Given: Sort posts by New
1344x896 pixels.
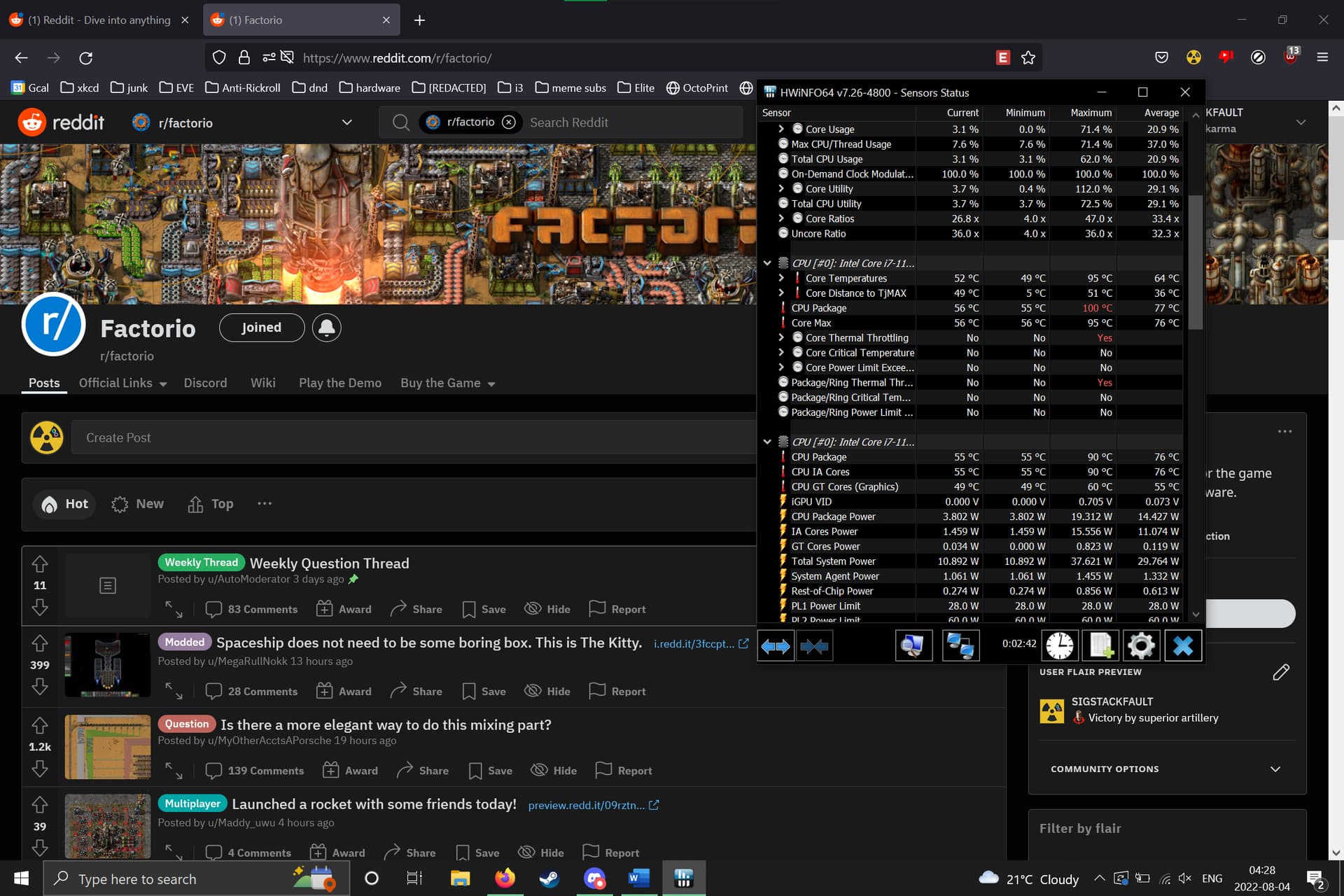Looking at the screenshot, I should pyautogui.click(x=138, y=504).
